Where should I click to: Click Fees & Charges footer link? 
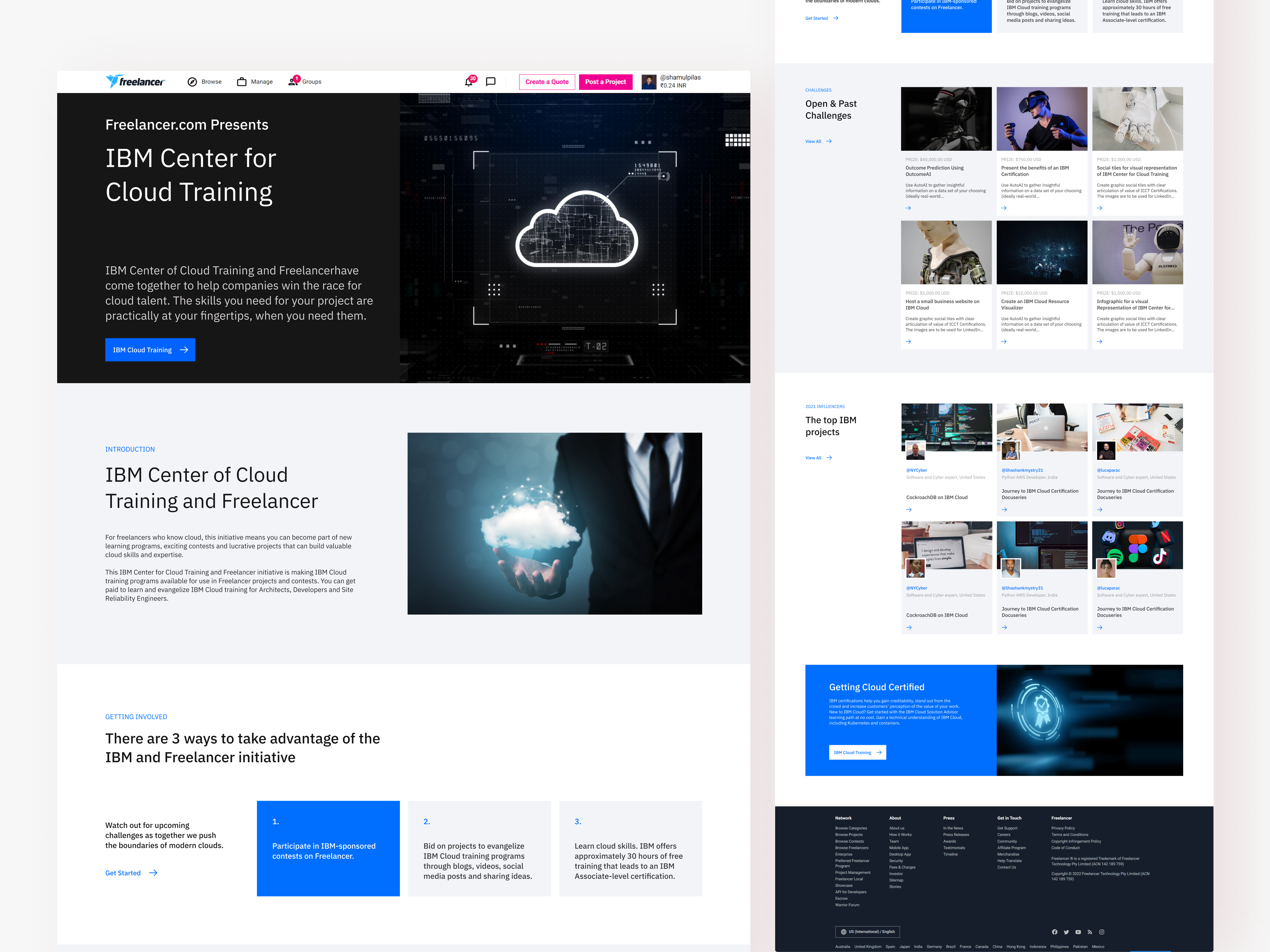[x=902, y=867]
